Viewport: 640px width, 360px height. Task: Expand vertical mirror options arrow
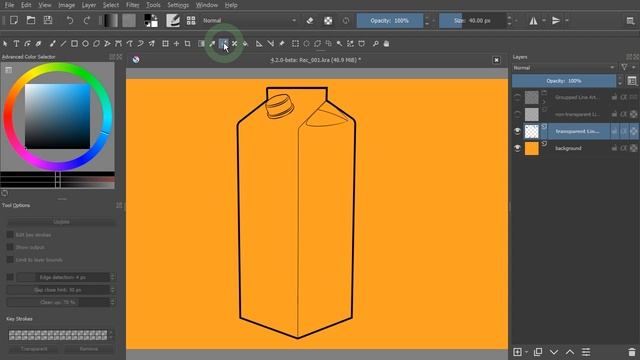567,20
